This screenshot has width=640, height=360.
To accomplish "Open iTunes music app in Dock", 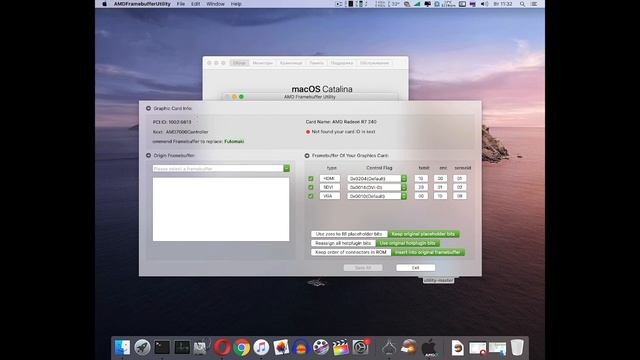I will [261, 347].
